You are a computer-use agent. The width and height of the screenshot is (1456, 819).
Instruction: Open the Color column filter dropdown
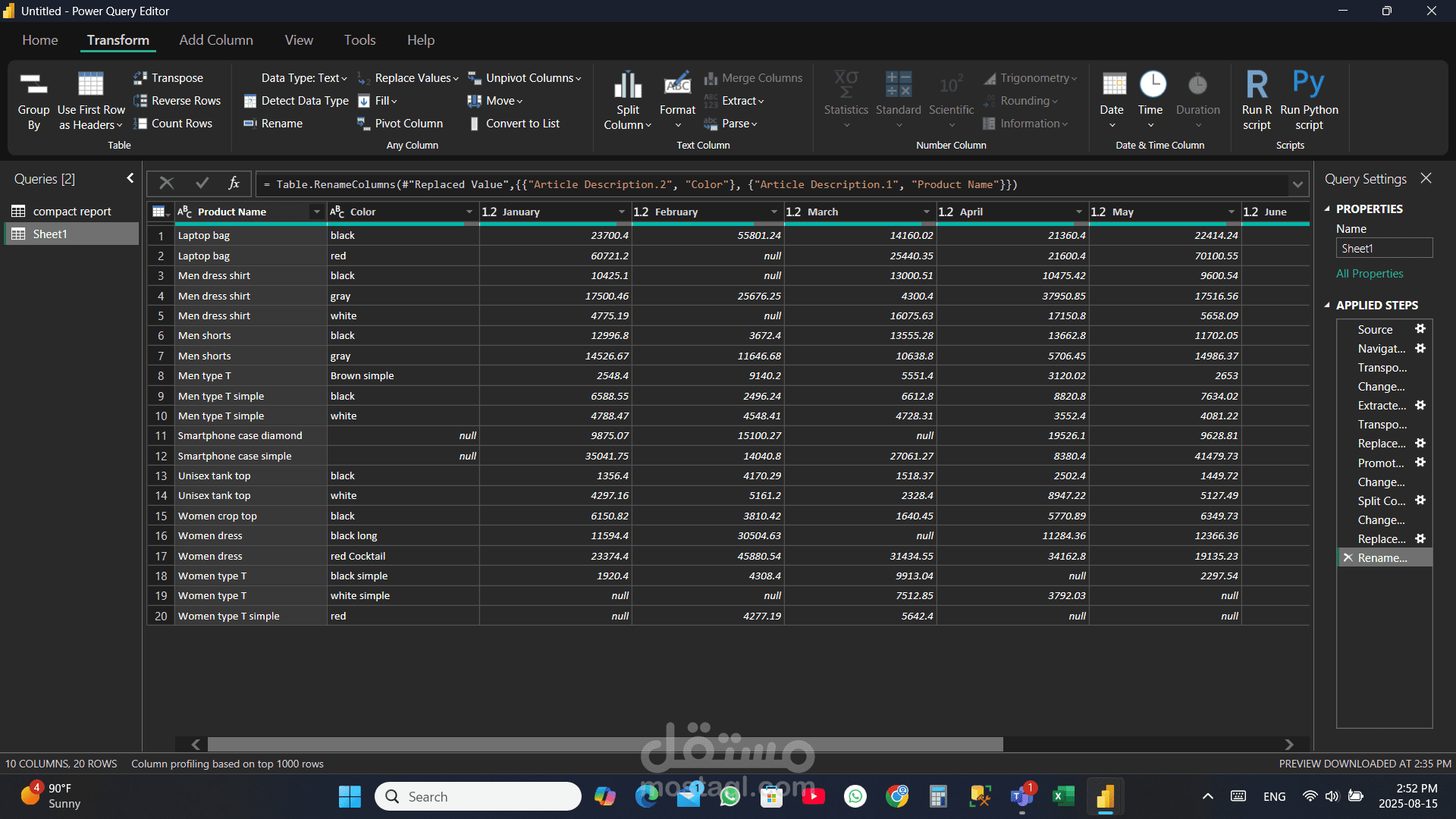click(x=469, y=212)
